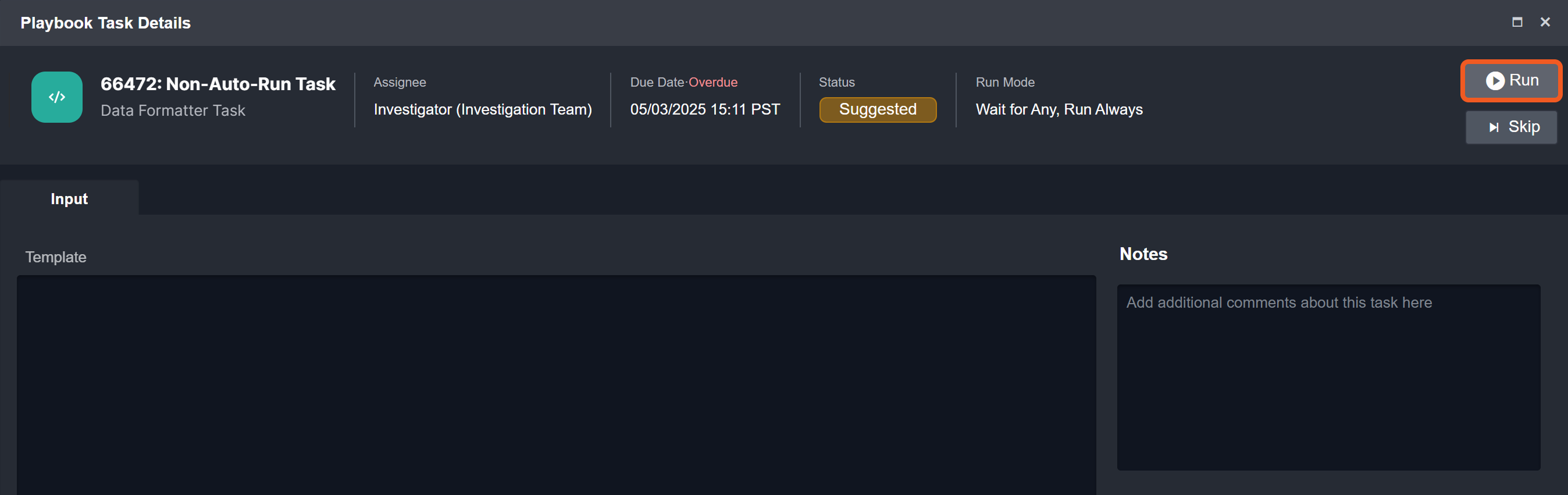
Task: Click the "Playbook Task Details" dialog title
Action: point(105,23)
